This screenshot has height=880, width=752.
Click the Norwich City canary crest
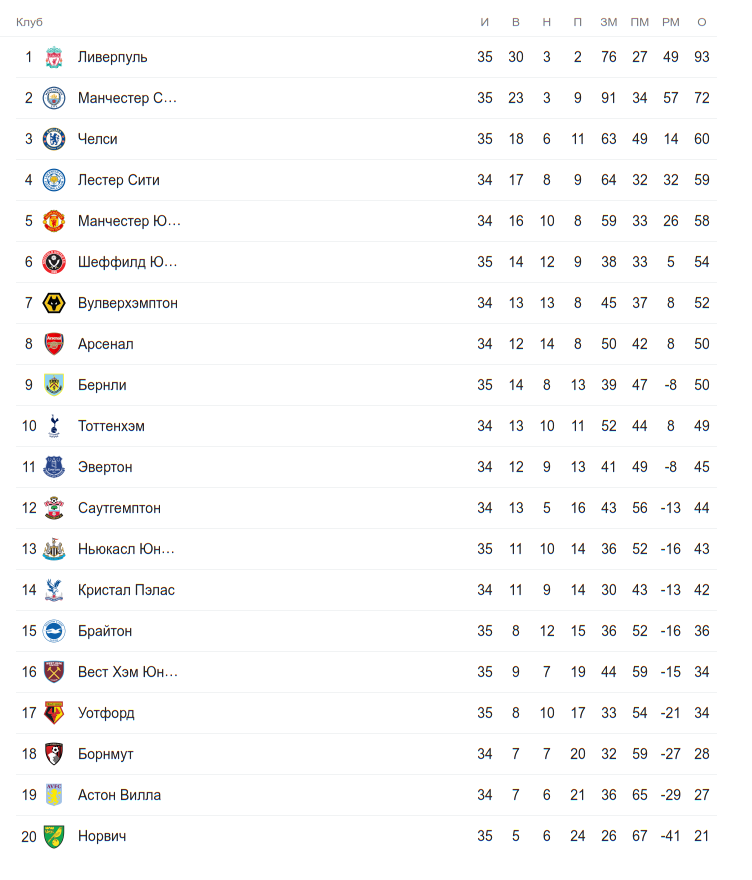(x=54, y=836)
